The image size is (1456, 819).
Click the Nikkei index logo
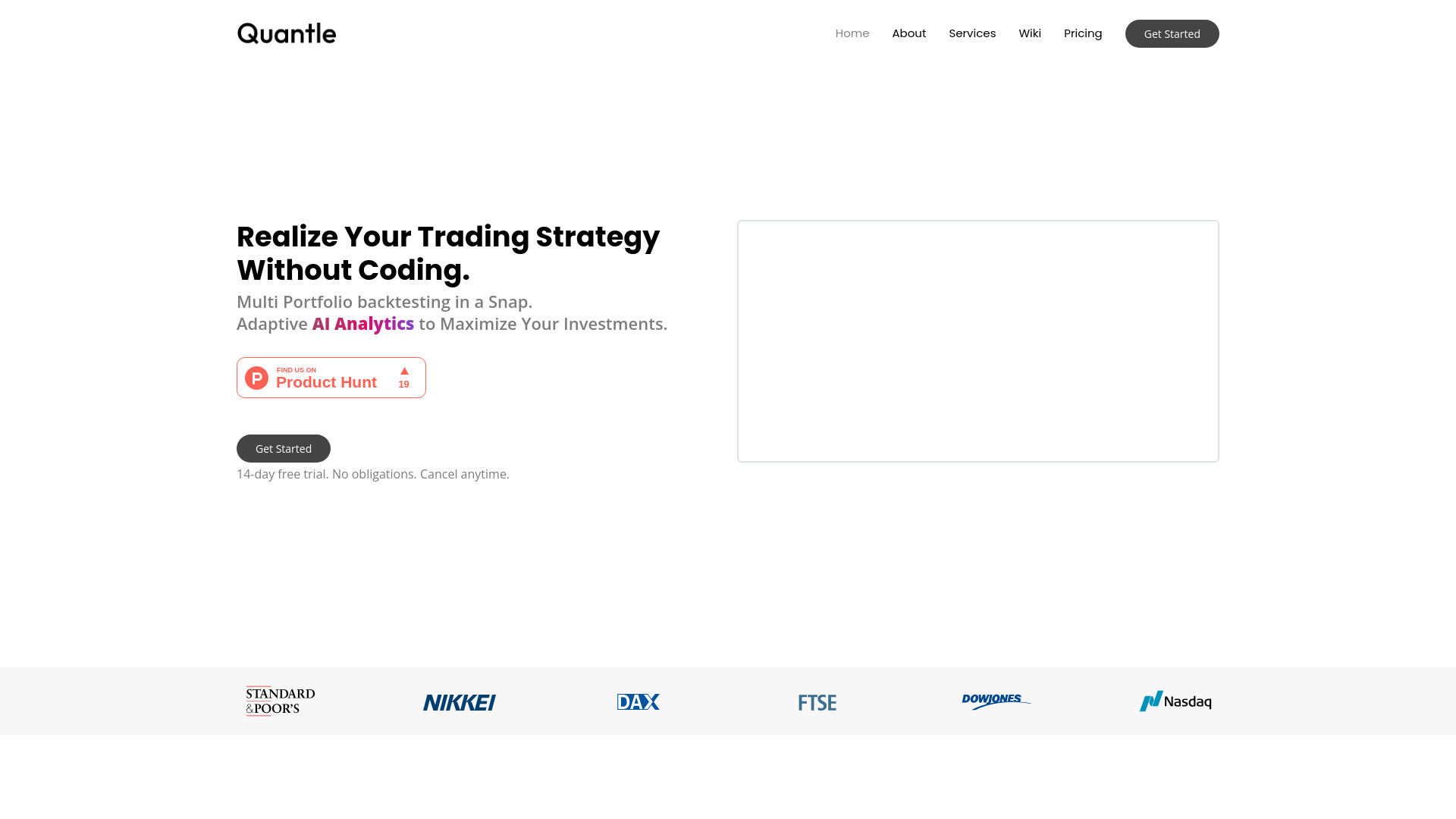(x=459, y=700)
